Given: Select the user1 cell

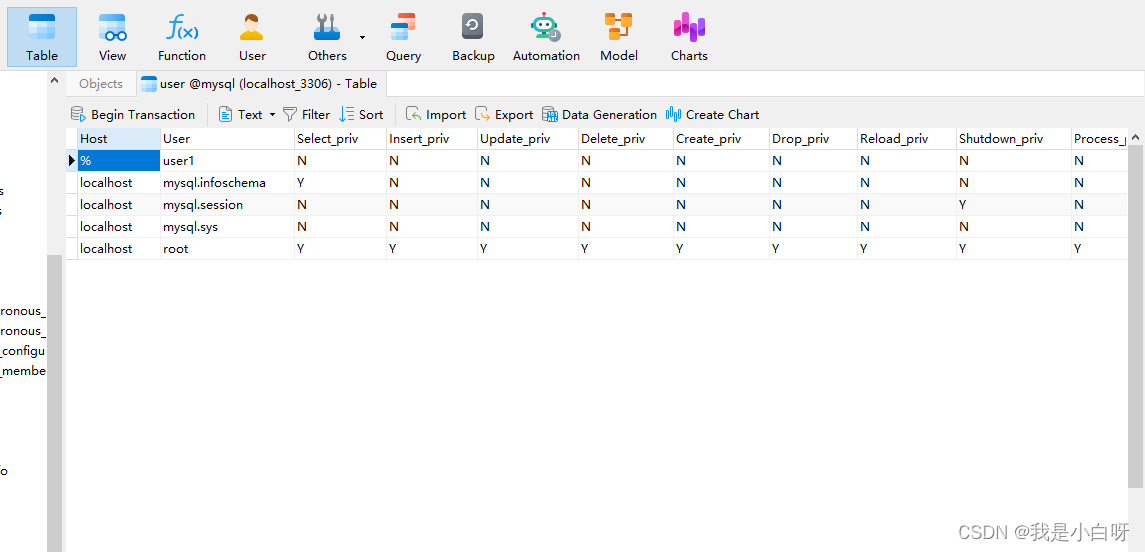Looking at the screenshot, I should 227,161.
